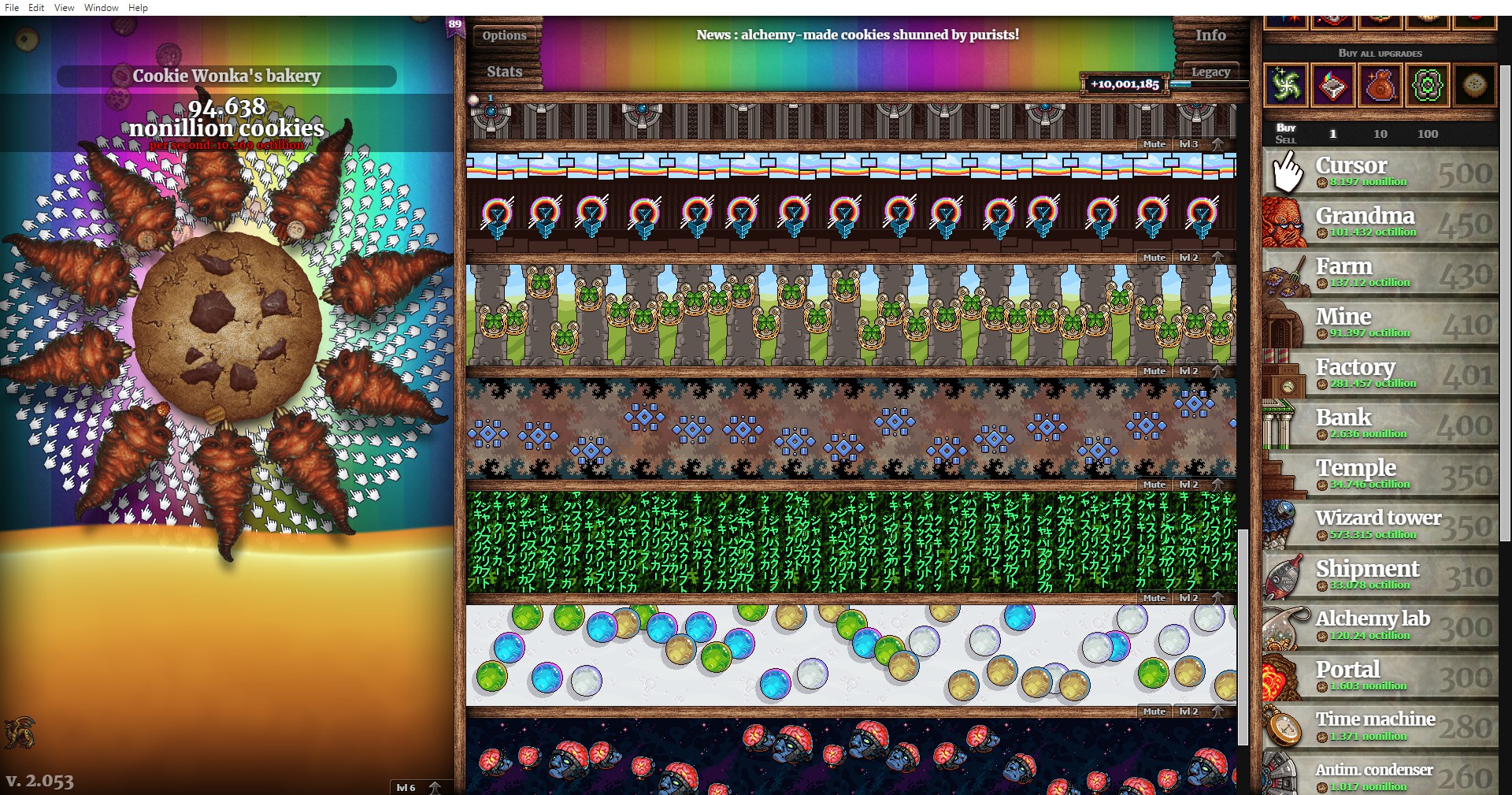1512x795 pixels.
Task: Buy the green-outlined machine upgrade icon
Action: [1427, 85]
